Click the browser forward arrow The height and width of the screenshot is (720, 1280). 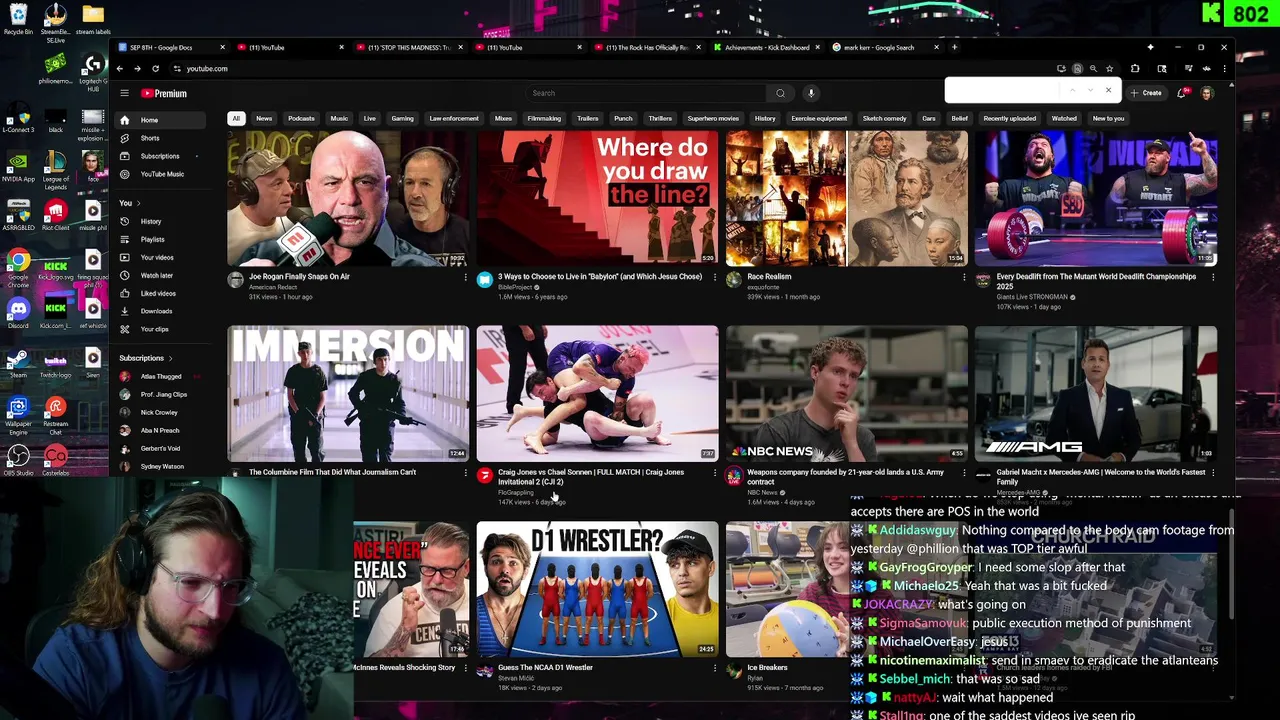coord(137,69)
